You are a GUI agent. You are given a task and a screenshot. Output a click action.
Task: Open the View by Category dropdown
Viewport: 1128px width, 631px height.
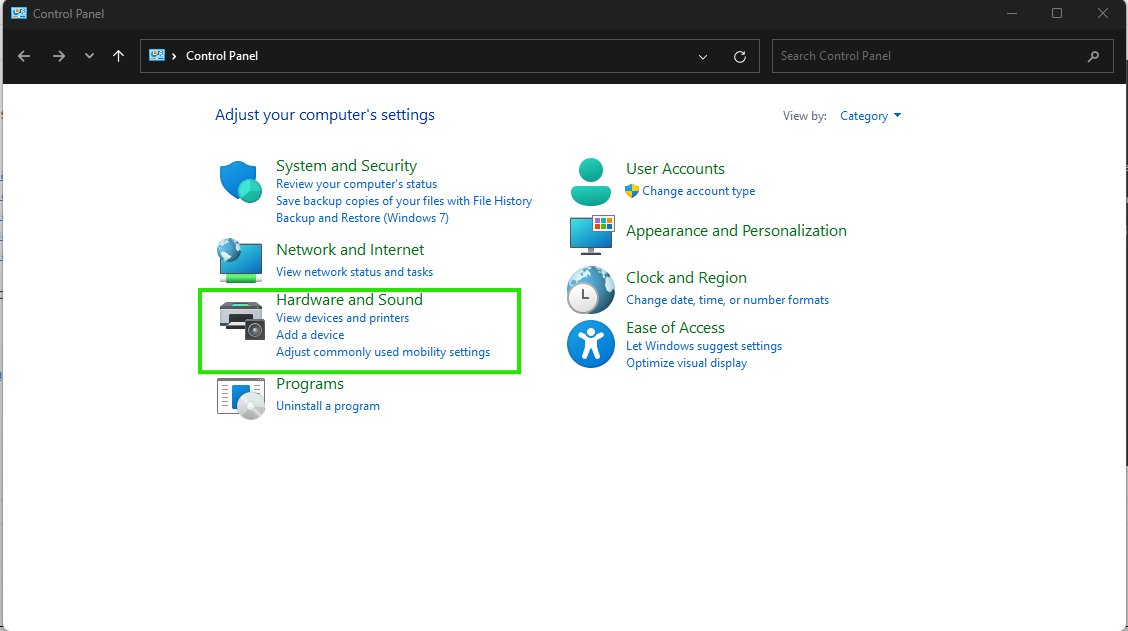point(870,116)
